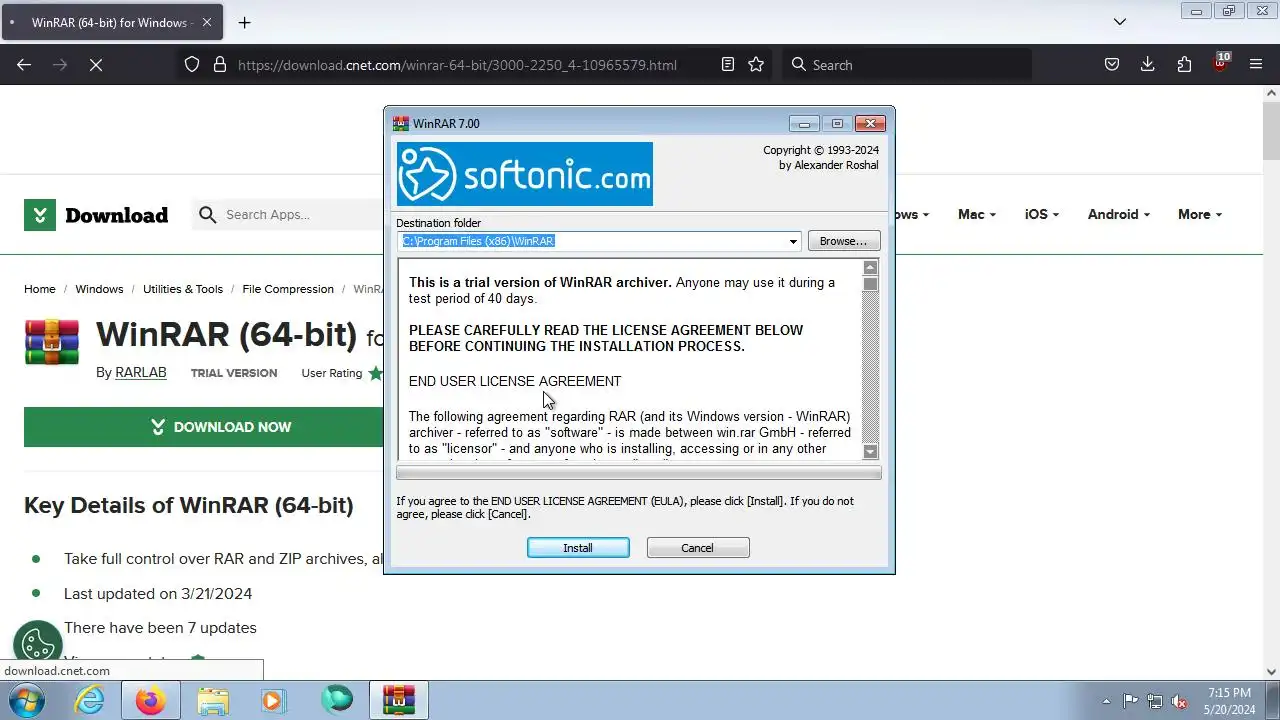Click the softonic.com banner logo
The width and height of the screenshot is (1280, 720).
(x=525, y=174)
